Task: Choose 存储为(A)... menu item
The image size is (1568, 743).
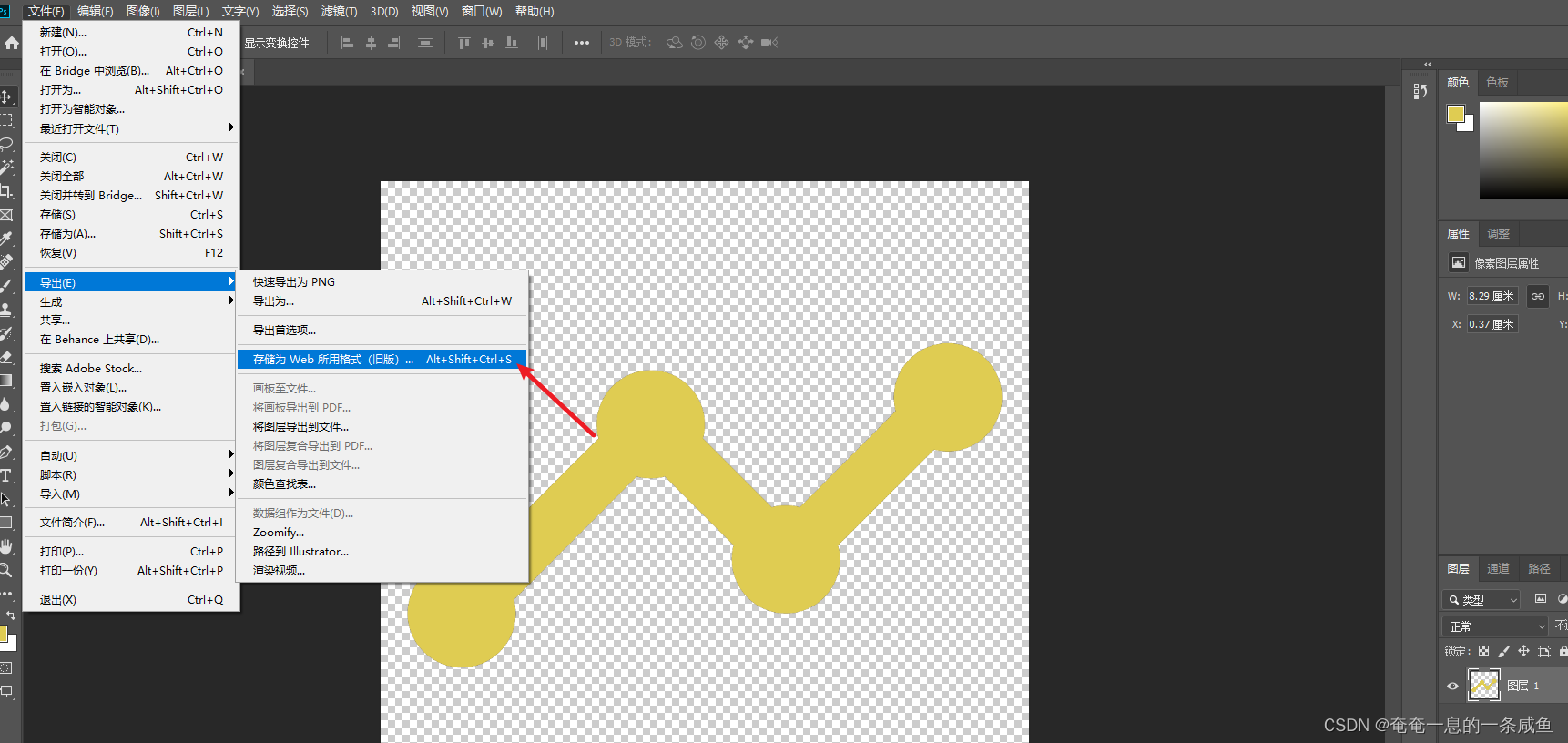Action: (131, 234)
